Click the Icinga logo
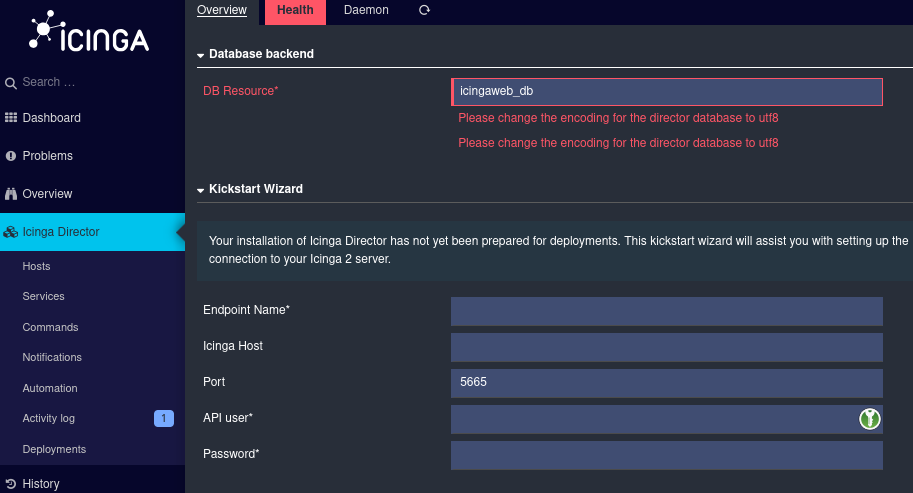 point(89,31)
